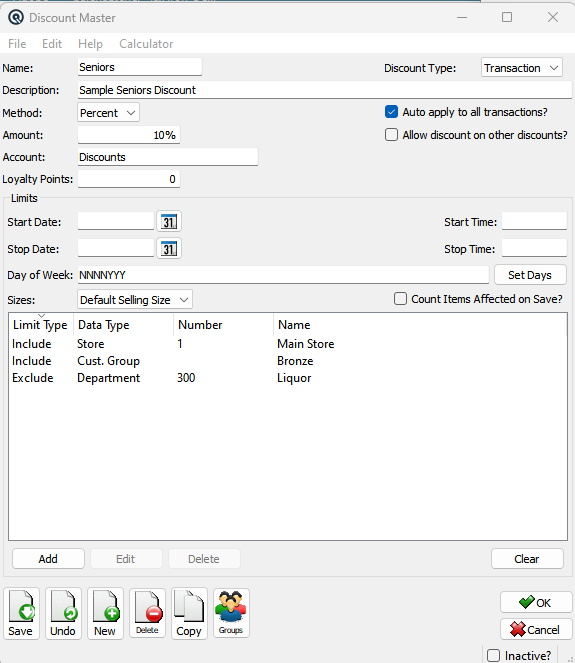Click the Add limit button
This screenshot has height=663, width=575.
click(48, 559)
